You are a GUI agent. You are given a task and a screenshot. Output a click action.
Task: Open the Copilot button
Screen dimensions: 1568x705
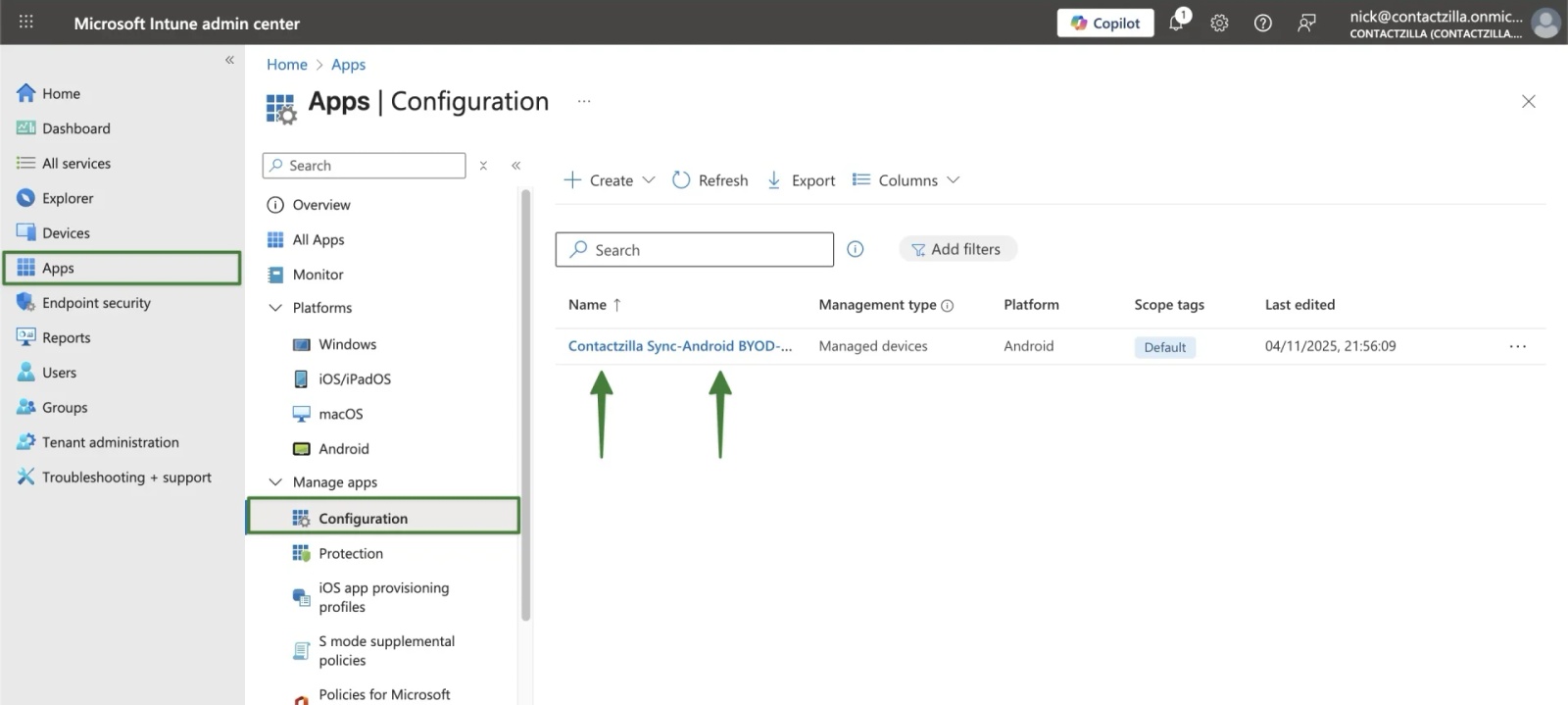(x=1104, y=23)
